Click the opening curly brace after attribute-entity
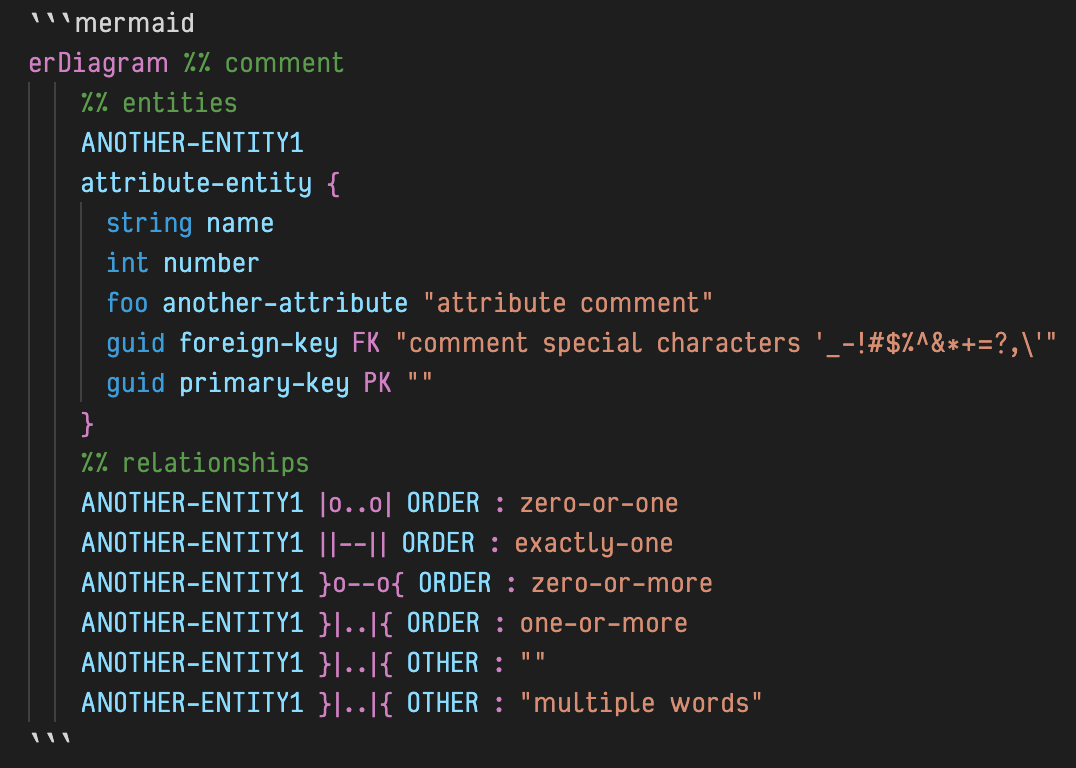 pos(334,183)
